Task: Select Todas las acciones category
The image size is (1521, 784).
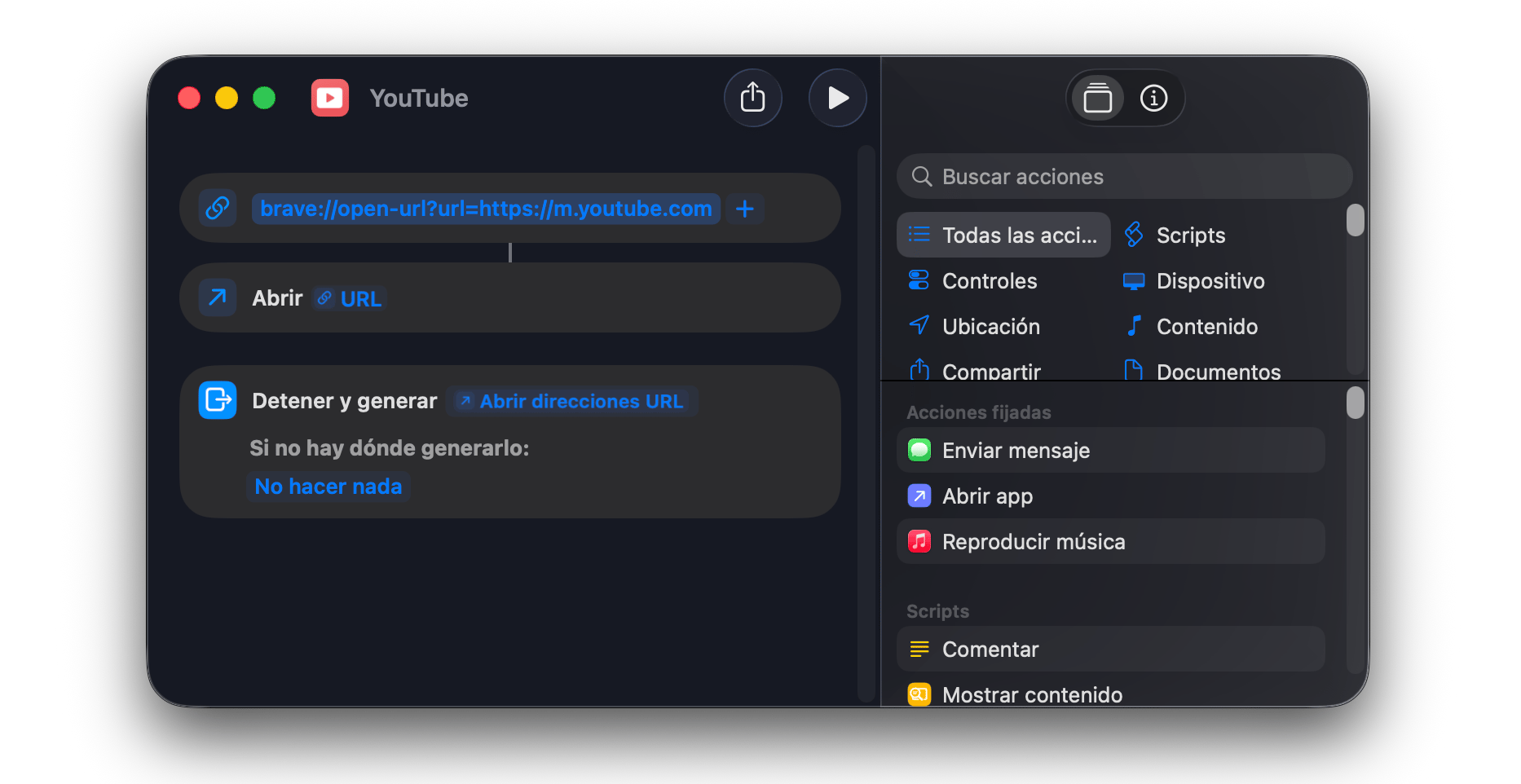Action: tap(1003, 235)
